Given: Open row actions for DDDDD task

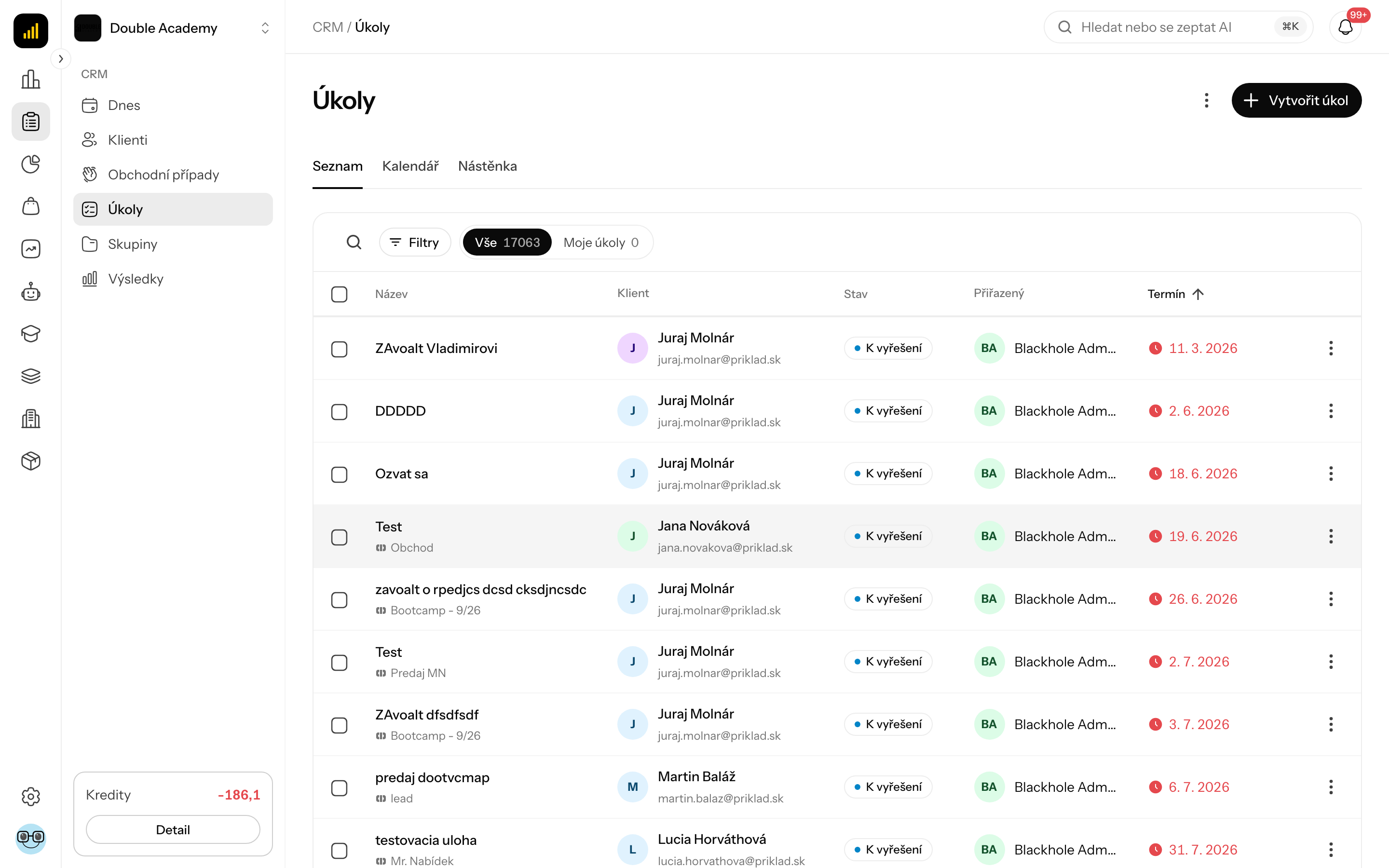Looking at the screenshot, I should click(1331, 411).
